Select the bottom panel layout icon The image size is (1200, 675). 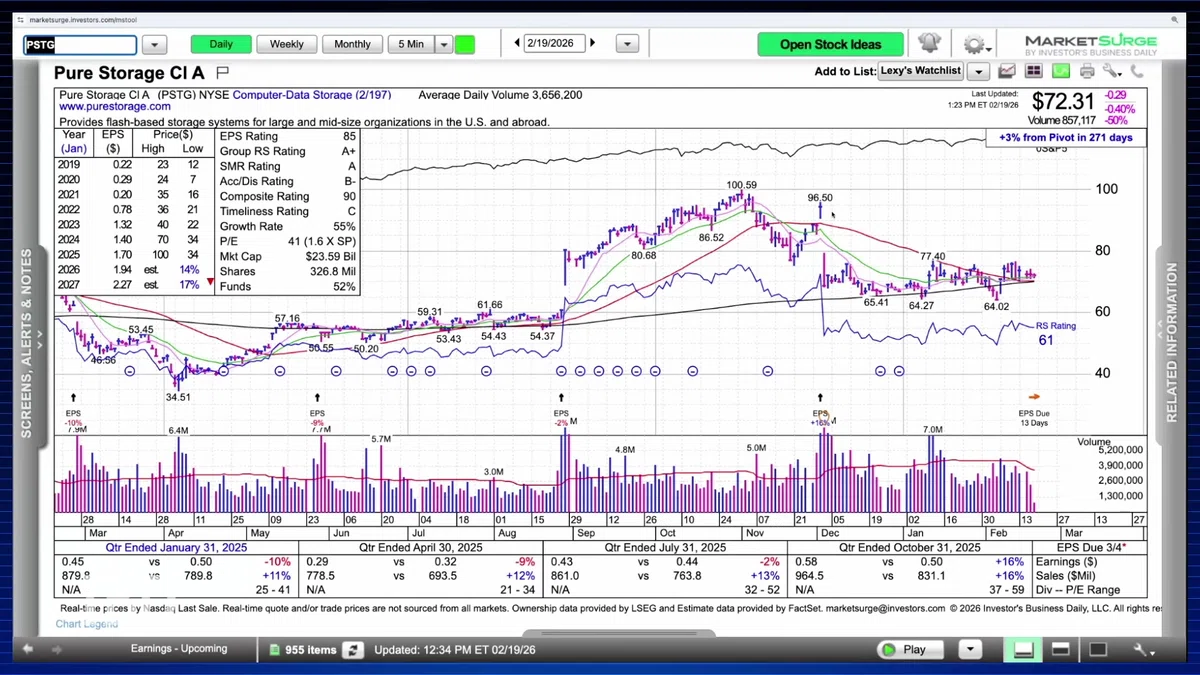pos(1023,649)
